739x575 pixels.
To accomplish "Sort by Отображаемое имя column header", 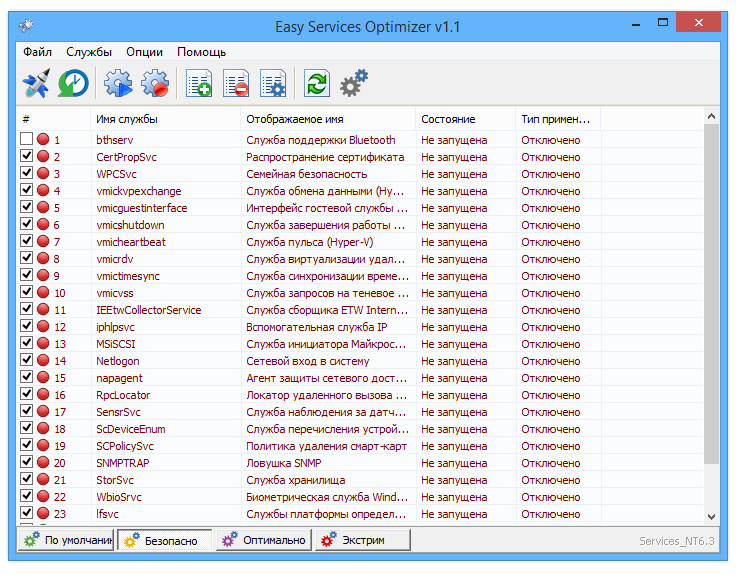I will point(328,119).
